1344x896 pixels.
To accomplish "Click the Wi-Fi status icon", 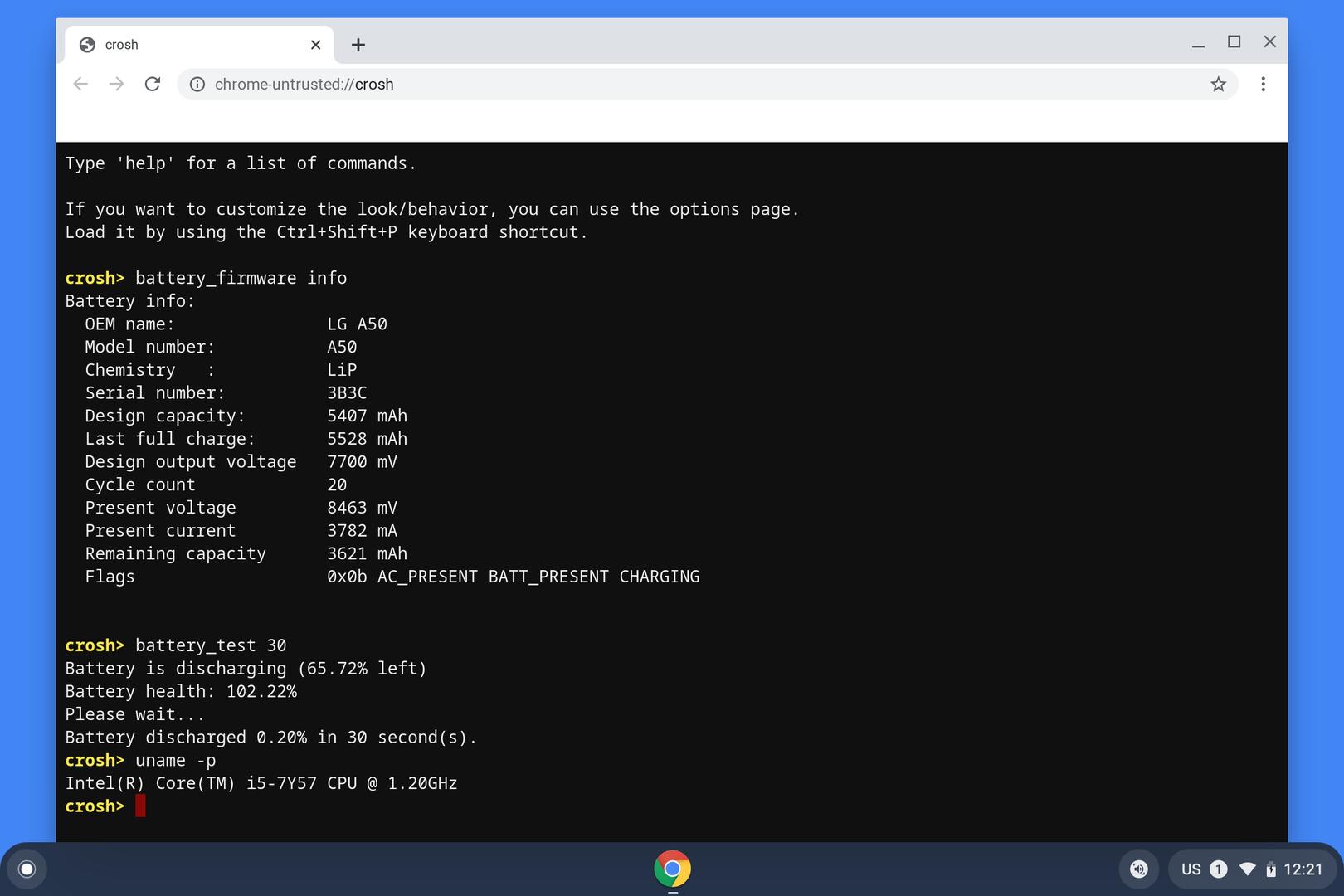I will point(1247,869).
